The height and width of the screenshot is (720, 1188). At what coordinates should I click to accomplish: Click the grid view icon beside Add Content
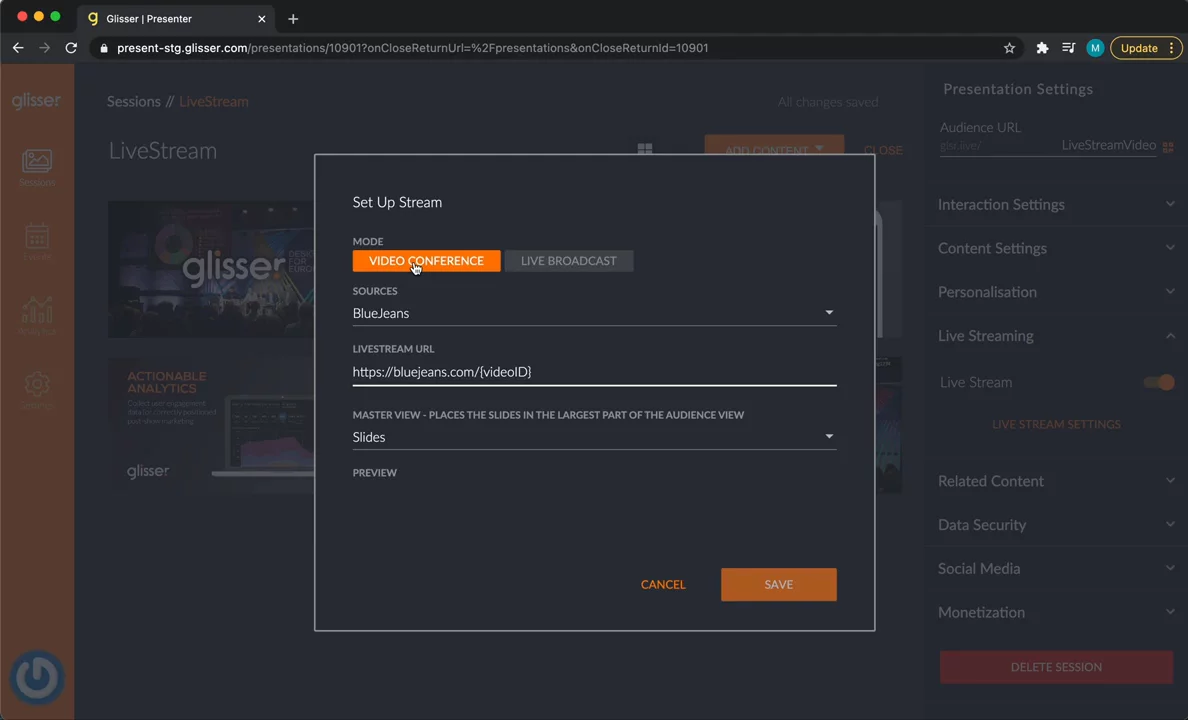tap(645, 150)
